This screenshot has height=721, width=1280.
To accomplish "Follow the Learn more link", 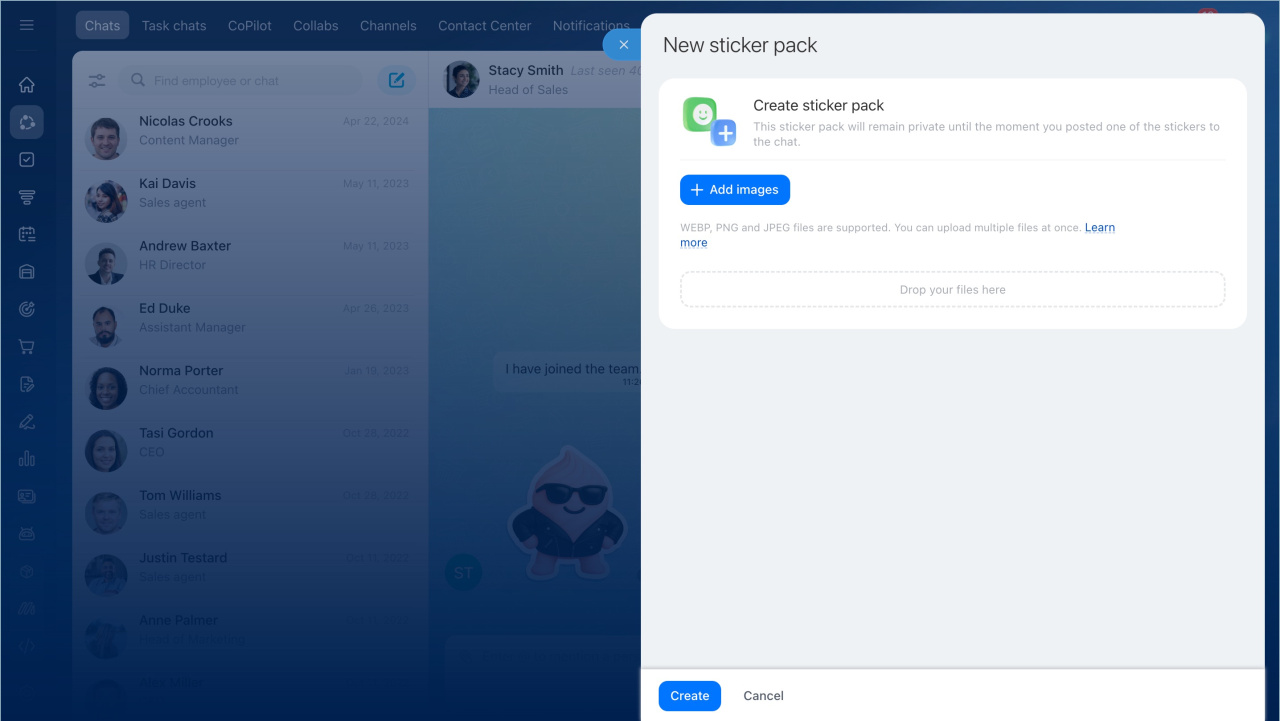I will click(x=1099, y=228).
